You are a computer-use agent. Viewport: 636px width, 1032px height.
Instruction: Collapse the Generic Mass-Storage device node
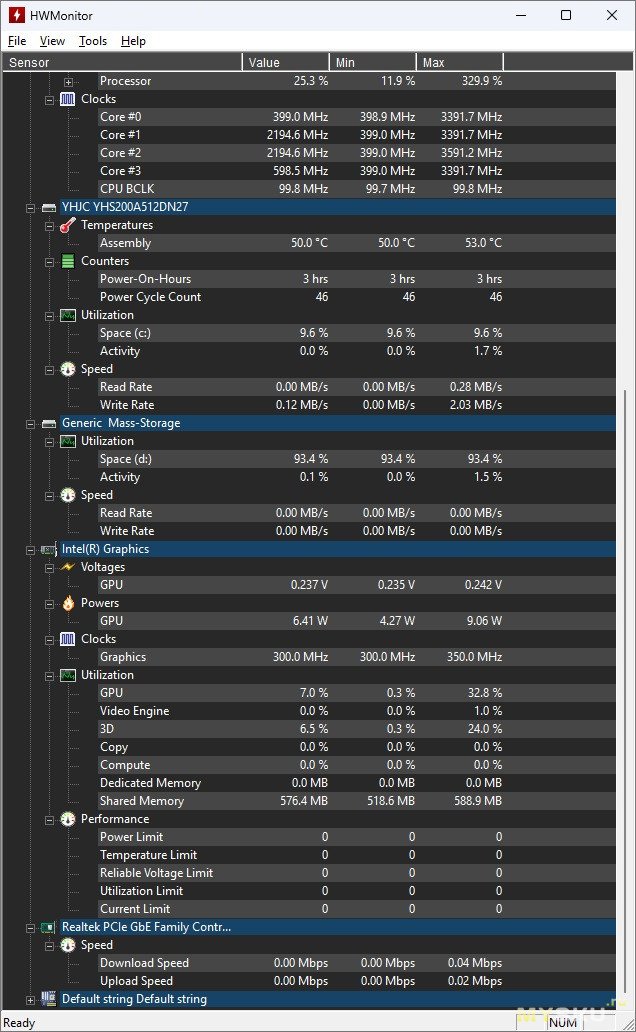(x=30, y=425)
